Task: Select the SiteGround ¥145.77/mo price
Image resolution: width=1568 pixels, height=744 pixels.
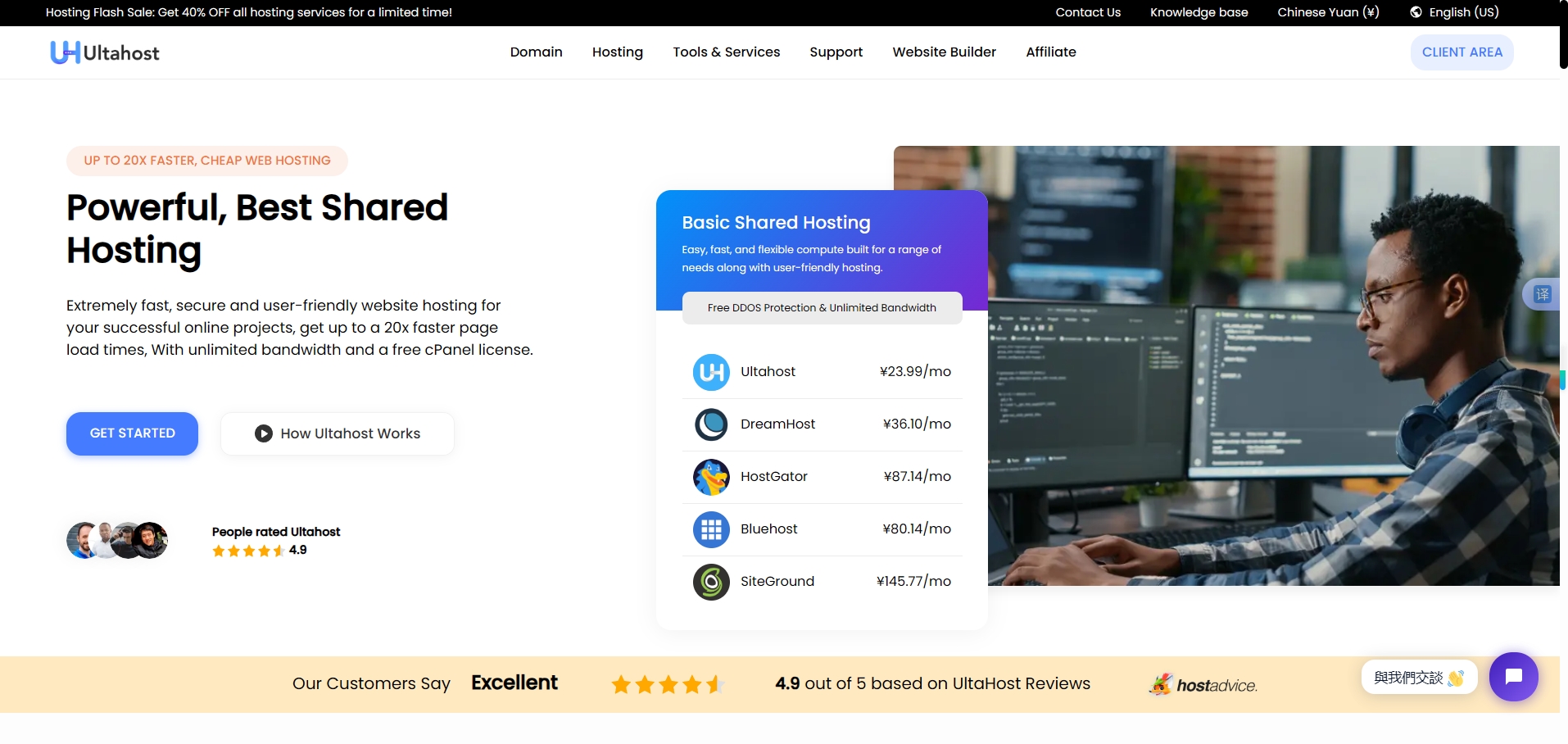Action: [913, 581]
